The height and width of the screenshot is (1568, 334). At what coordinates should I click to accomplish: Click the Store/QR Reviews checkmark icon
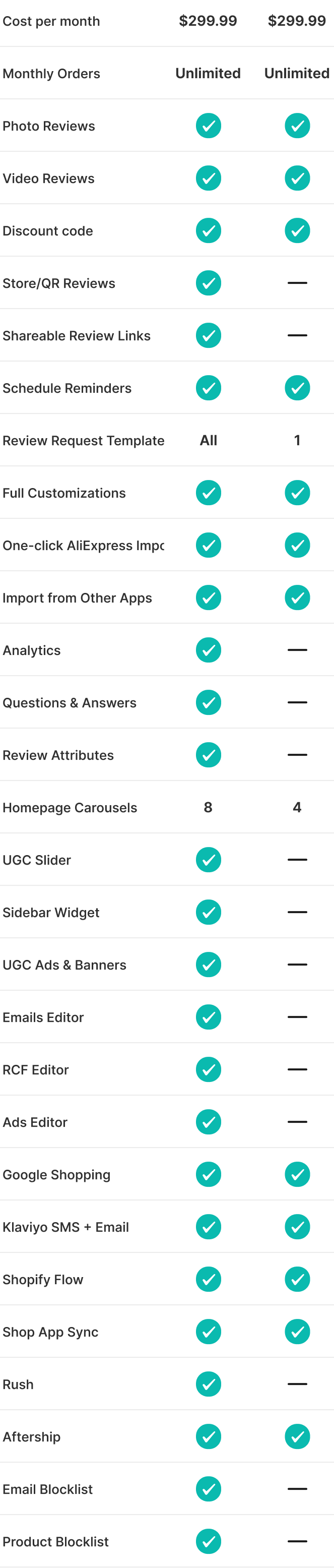208,283
